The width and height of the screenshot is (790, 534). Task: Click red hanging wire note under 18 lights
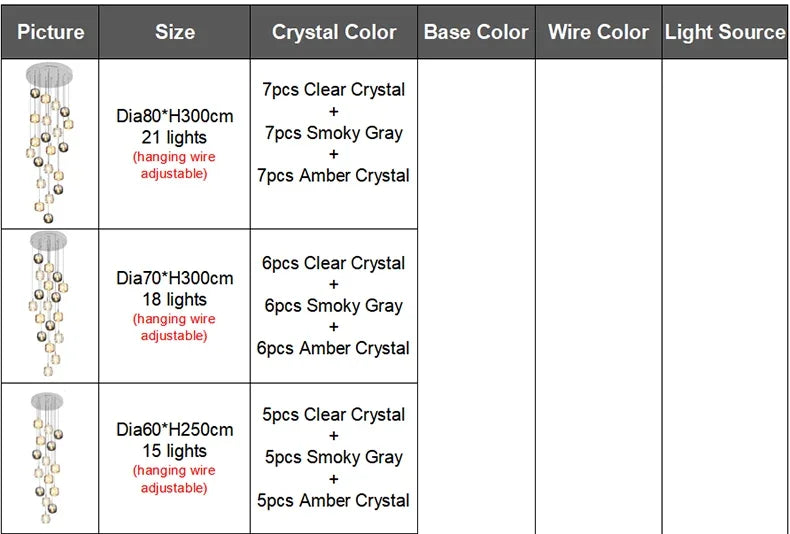pos(174,327)
